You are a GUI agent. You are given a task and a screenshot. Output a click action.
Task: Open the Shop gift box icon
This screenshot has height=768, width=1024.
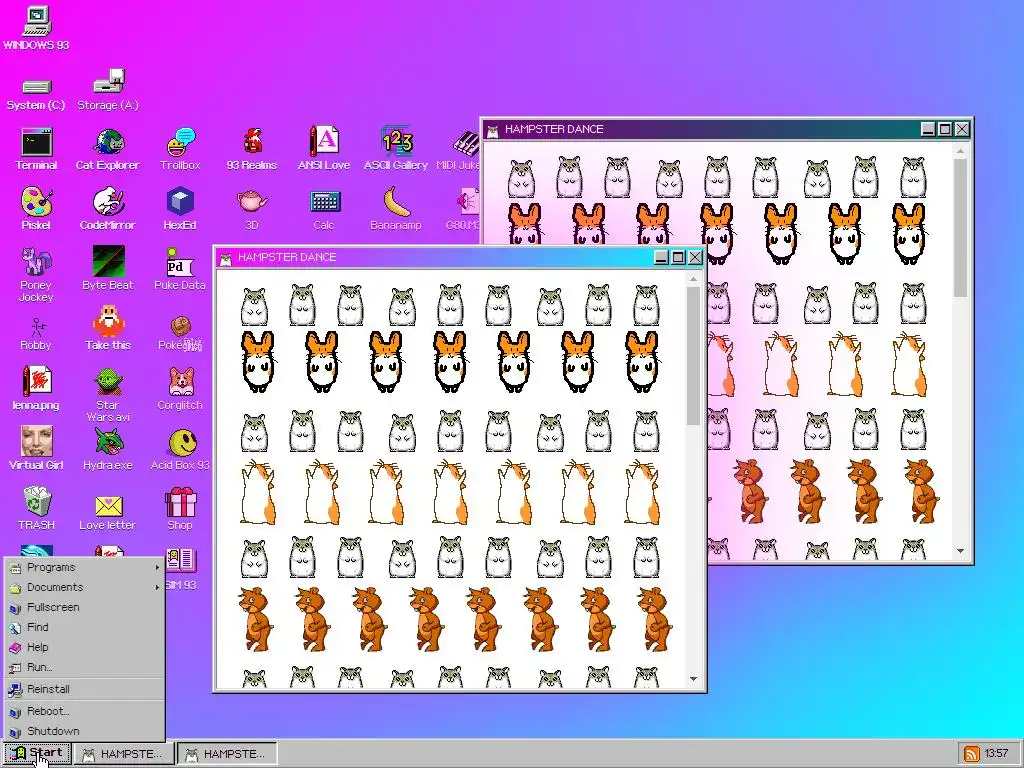[x=180, y=508]
